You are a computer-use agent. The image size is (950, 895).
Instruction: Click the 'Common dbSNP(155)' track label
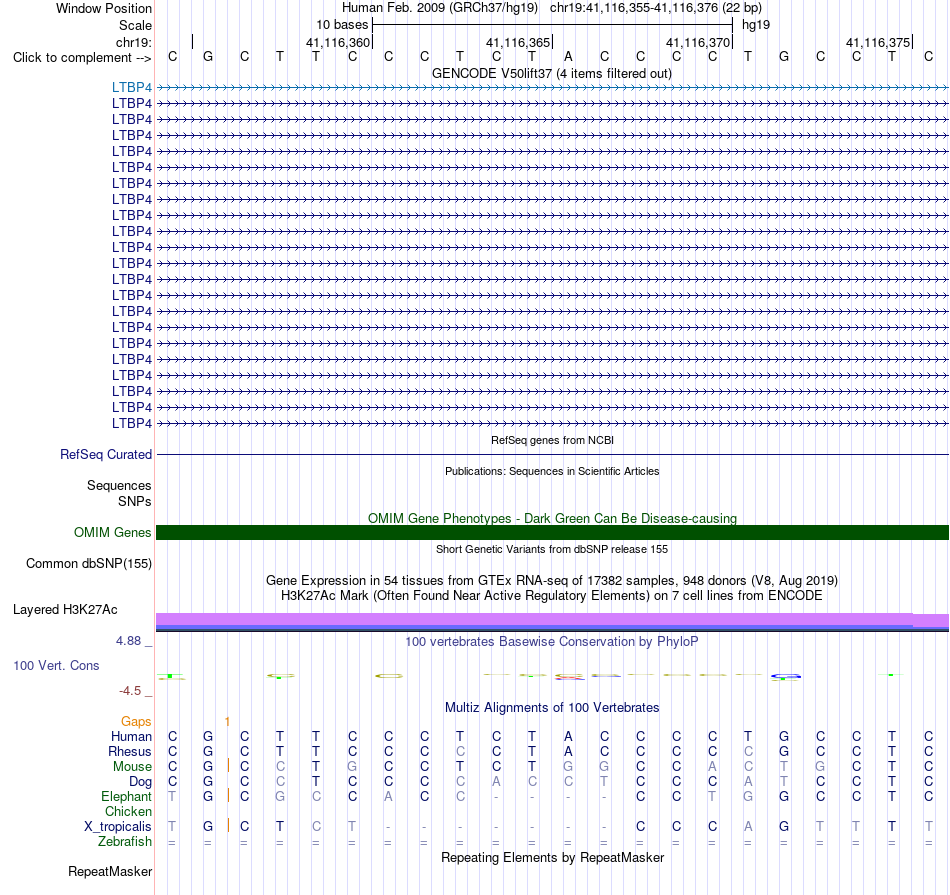click(89, 564)
